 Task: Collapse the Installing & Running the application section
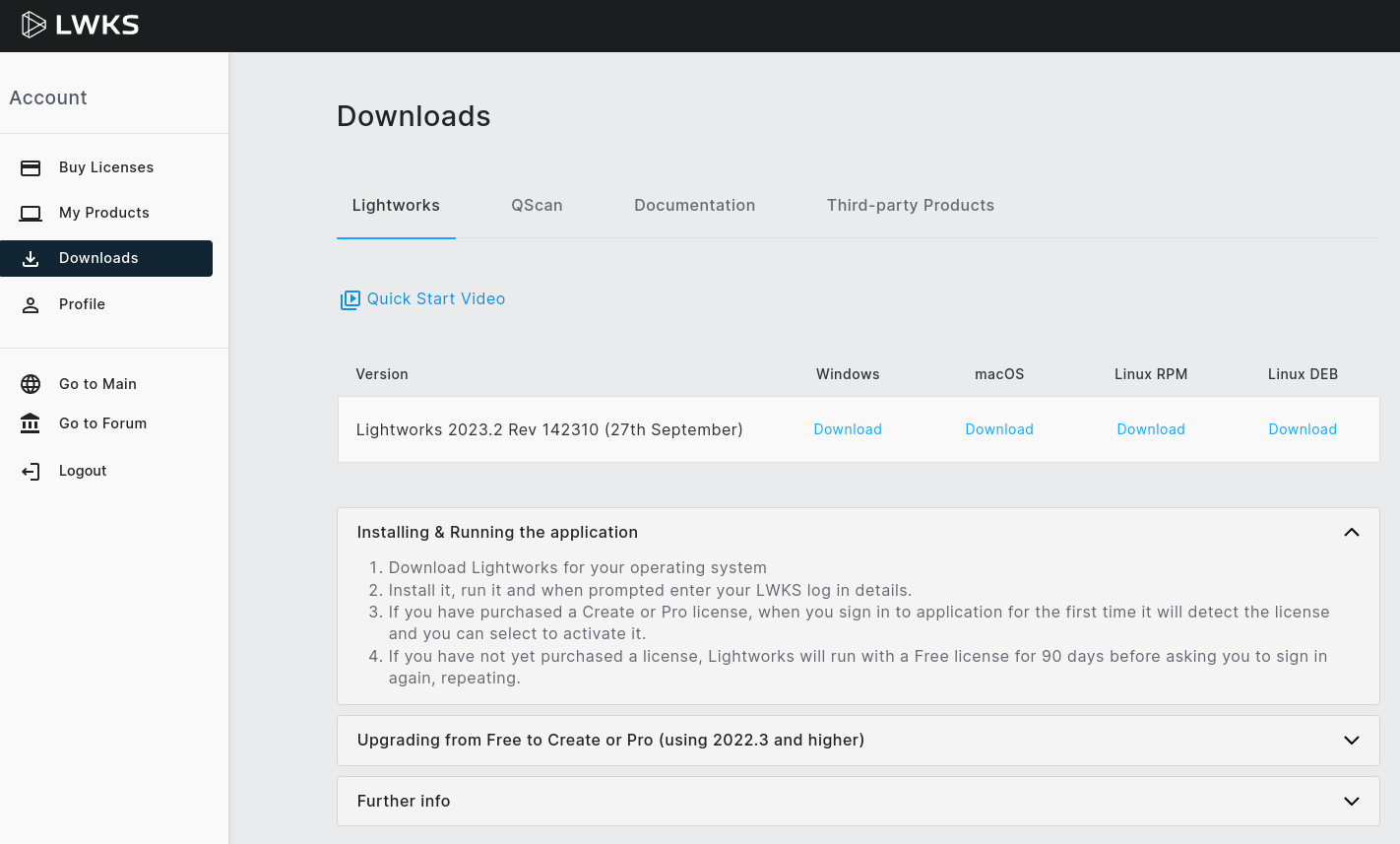pos(1351,532)
